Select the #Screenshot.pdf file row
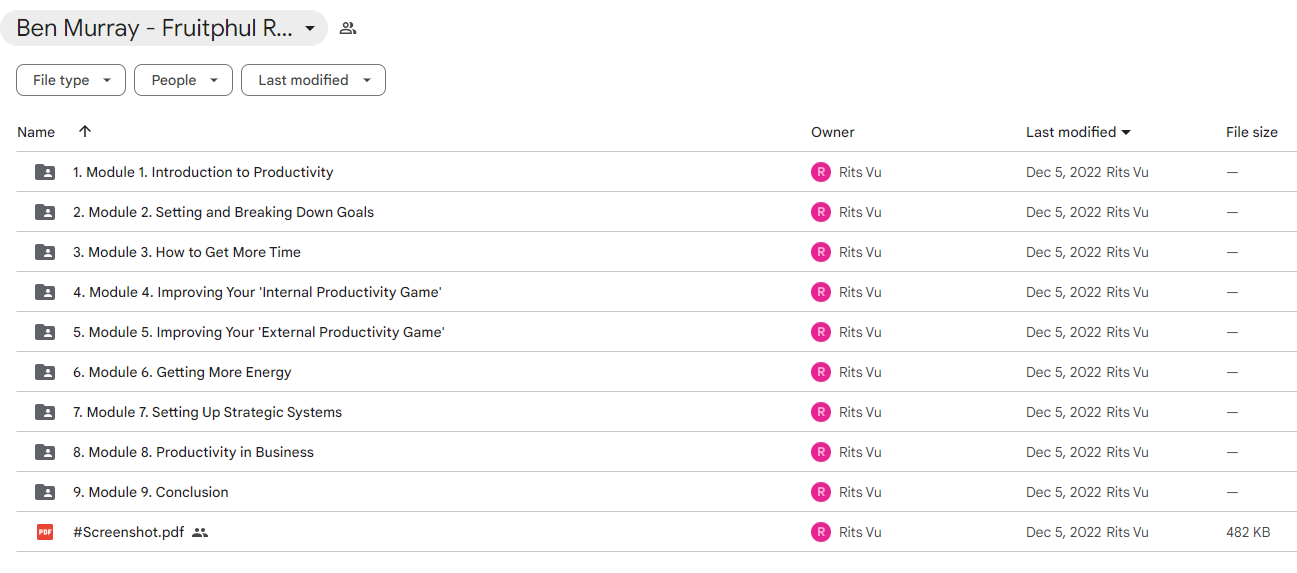This screenshot has width=1297, height=573. (656, 532)
